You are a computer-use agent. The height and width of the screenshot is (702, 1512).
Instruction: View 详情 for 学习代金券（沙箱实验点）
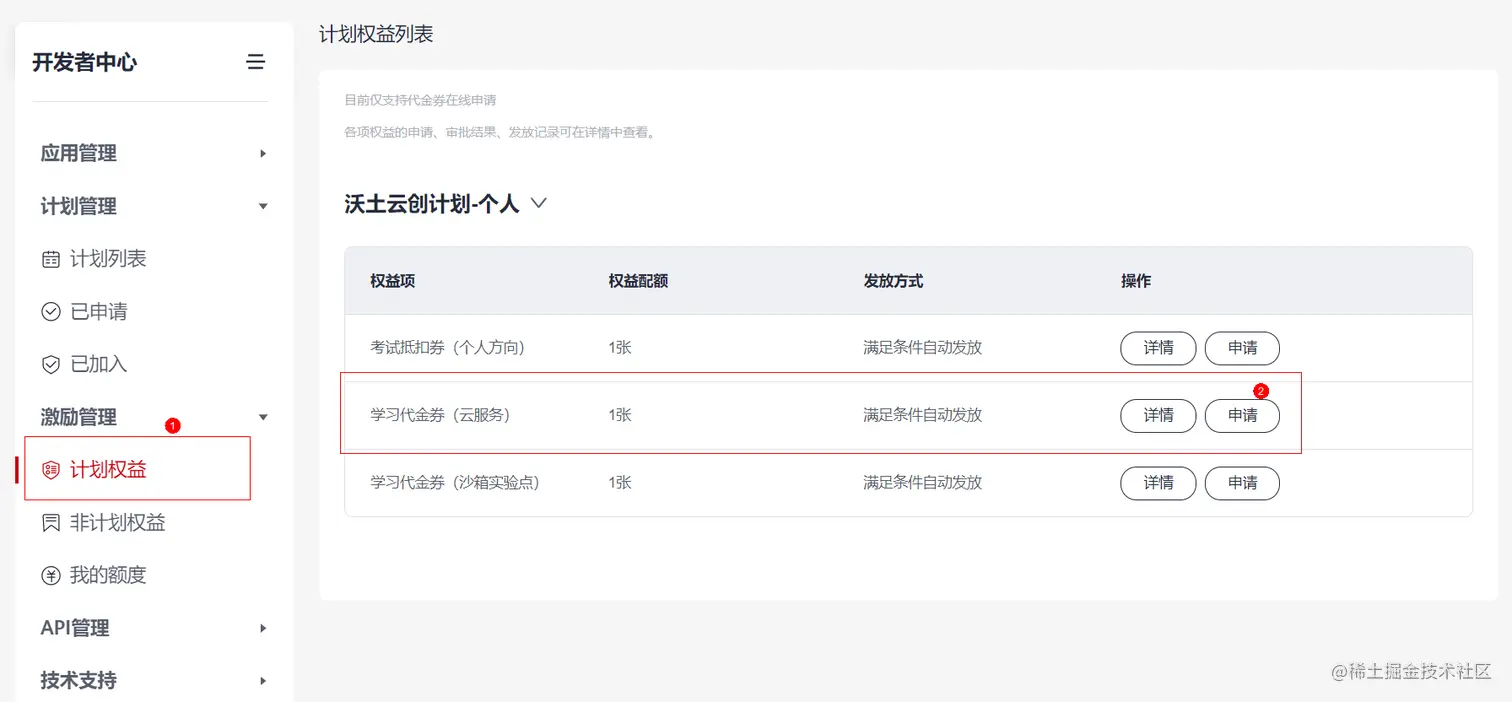pos(1158,483)
